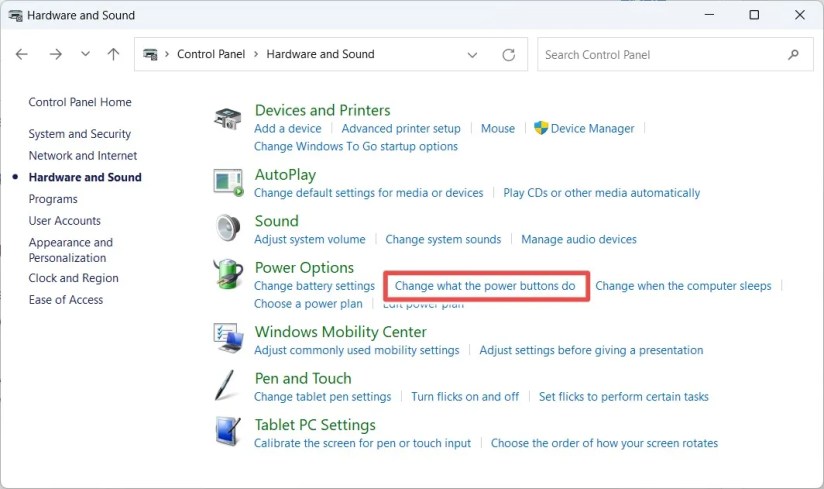Open Clock and Region category
Viewport: 824px width, 489px height.
pyautogui.click(x=74, y=278)
